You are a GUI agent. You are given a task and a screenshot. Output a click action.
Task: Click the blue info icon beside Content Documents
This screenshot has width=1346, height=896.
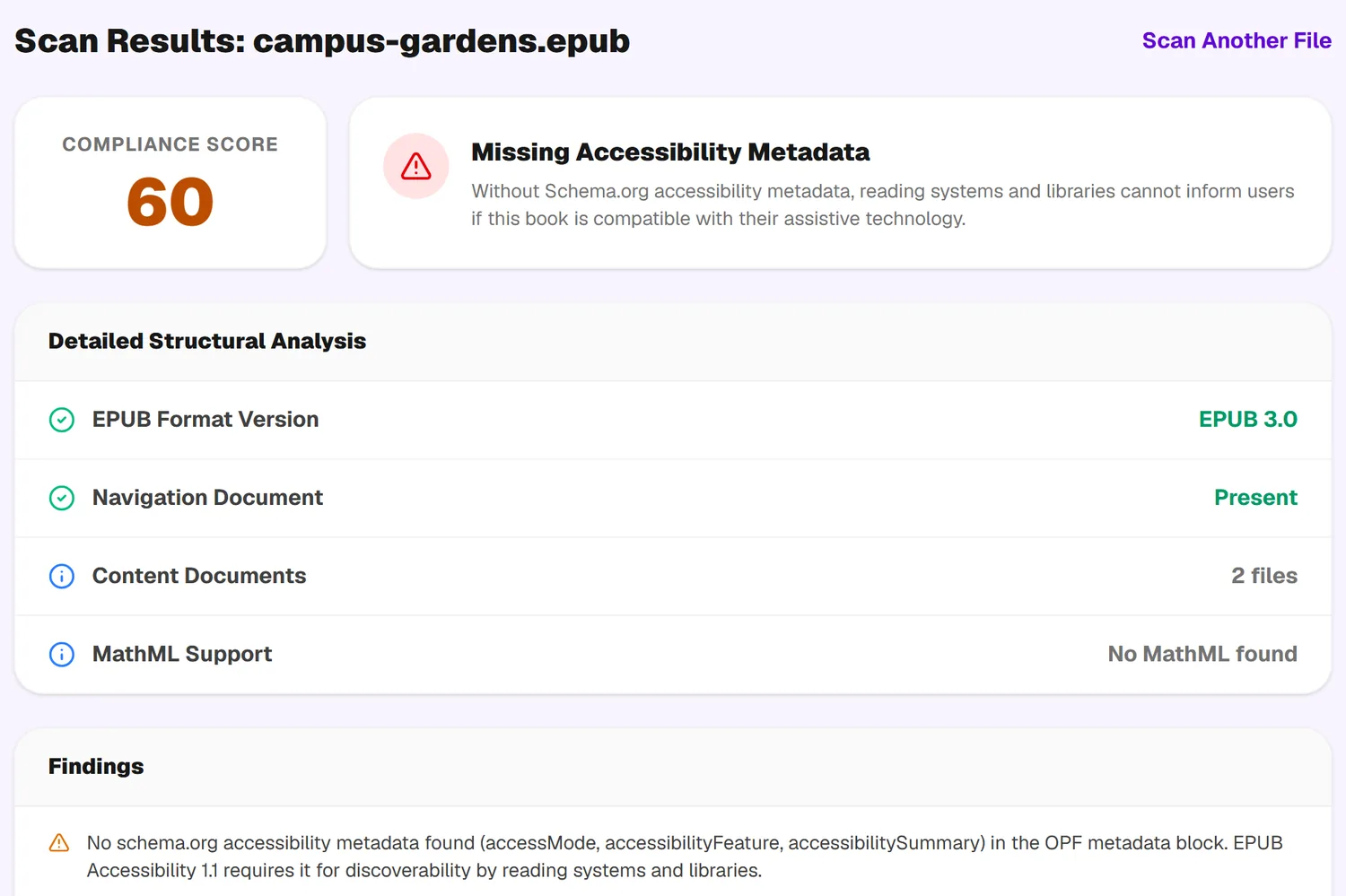click(x=62, y=576)
